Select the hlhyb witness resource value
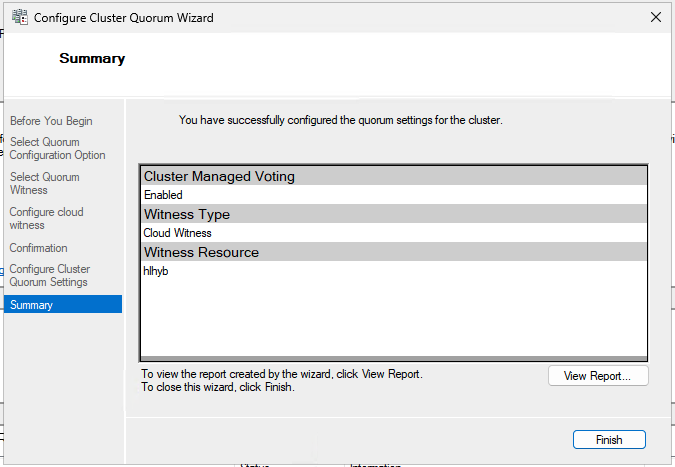Screen dimensions: 675x467 [156, 271]
